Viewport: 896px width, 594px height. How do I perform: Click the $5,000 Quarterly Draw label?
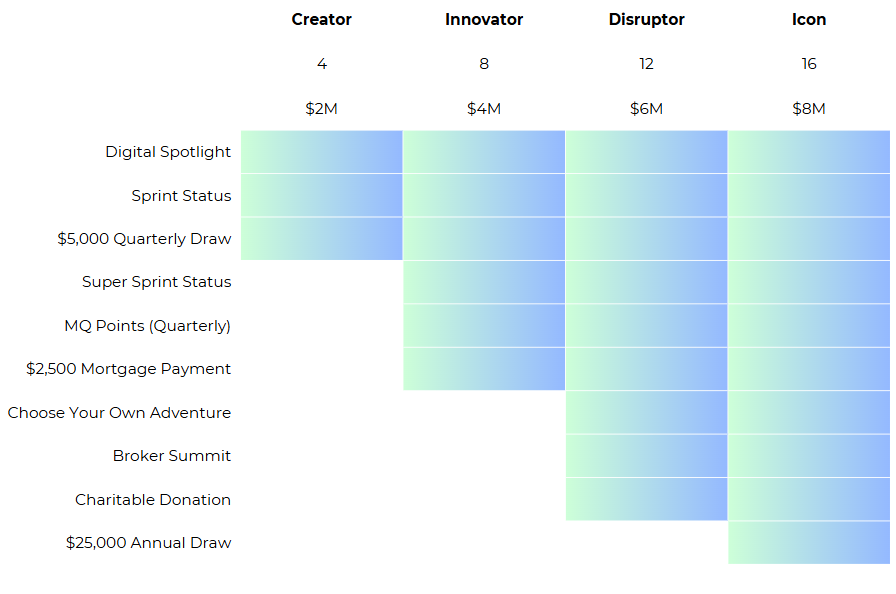pyautogui.click(x=144, y=239)
